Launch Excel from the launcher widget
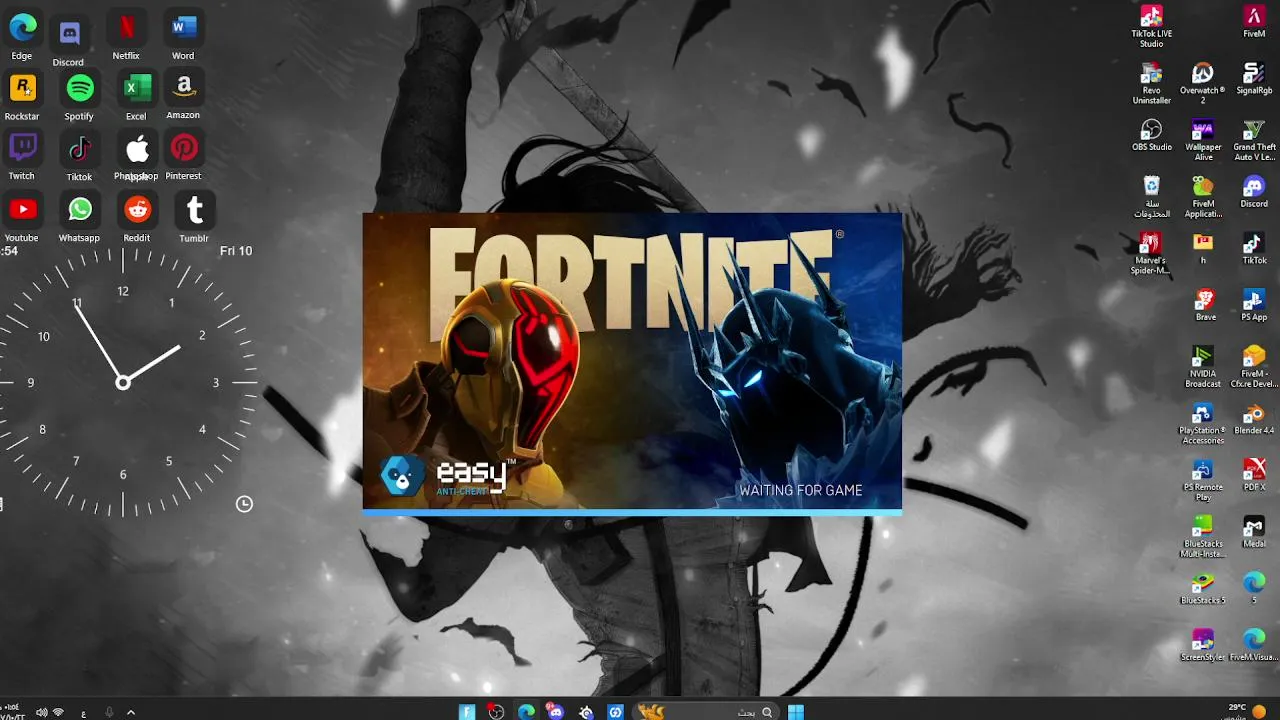This screenshot has height=720, width=1280. [137, 88]
